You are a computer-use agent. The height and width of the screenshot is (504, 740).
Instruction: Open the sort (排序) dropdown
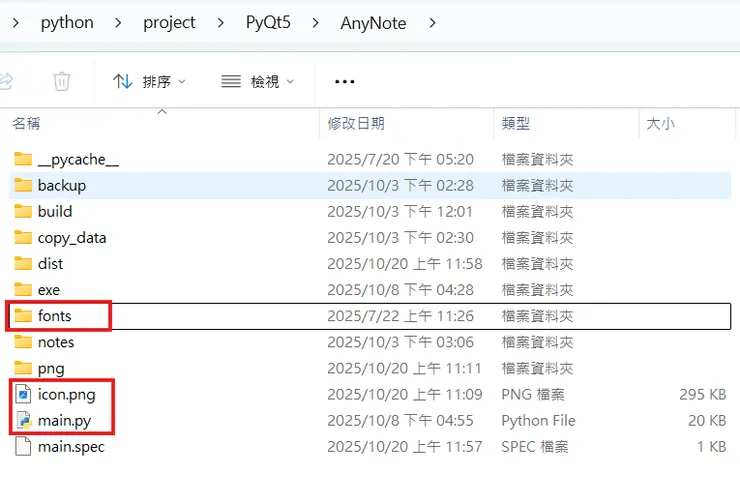tap(149, 82)
